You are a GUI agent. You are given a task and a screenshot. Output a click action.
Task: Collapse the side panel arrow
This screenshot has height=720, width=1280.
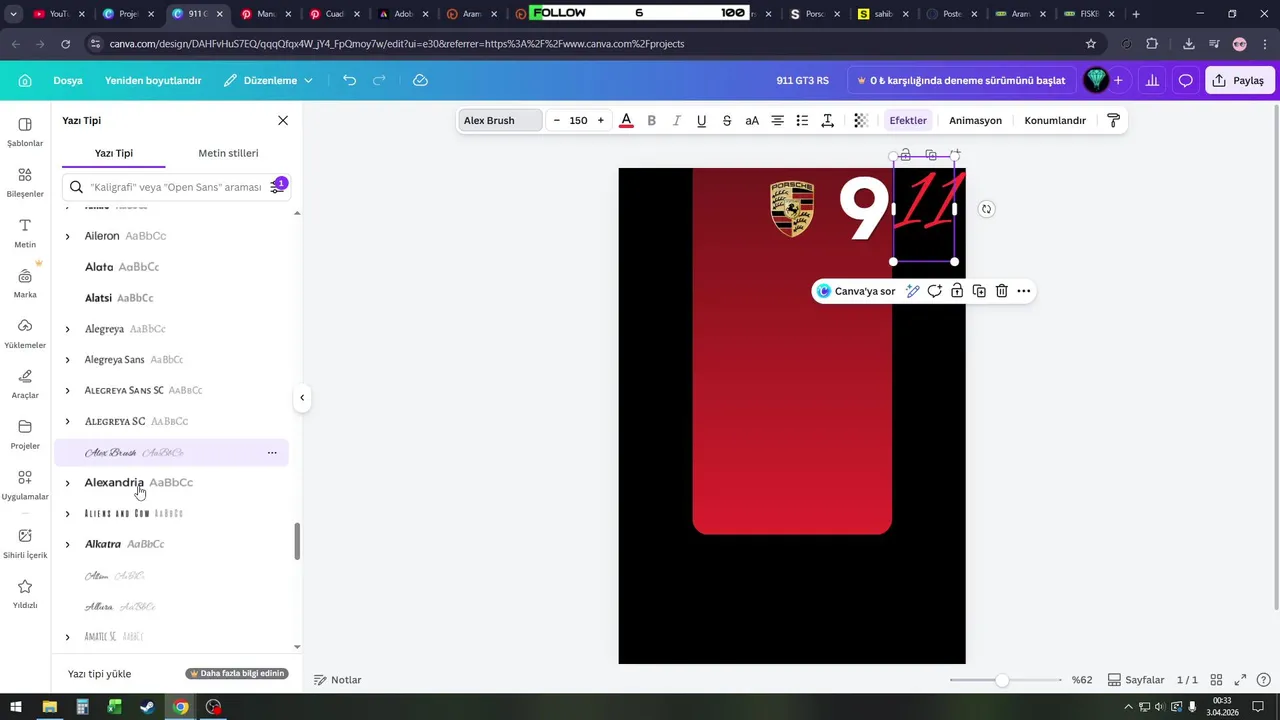point(302,398)
